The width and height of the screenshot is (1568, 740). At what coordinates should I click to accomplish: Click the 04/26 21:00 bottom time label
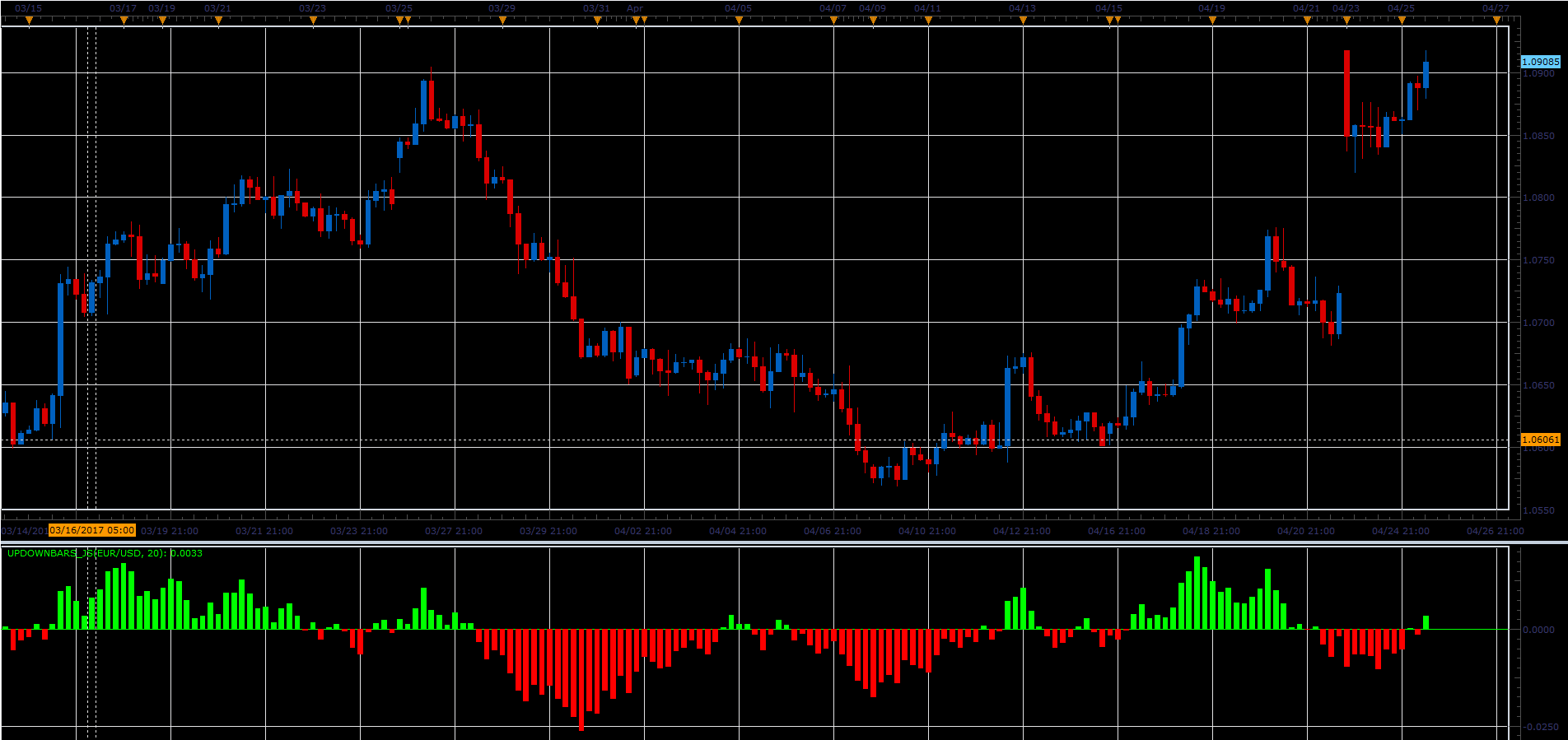[1496, 531]
